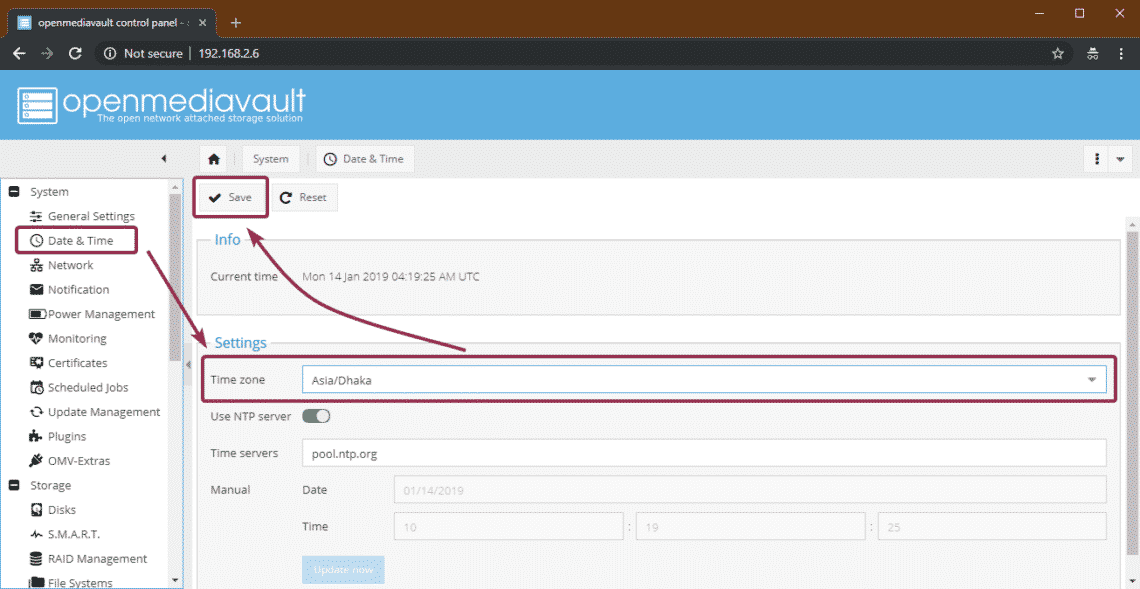The image size is (1140, 589).
Task: Open Scheduled Jobs in sidebar
Action: click(x=87, y=388)
